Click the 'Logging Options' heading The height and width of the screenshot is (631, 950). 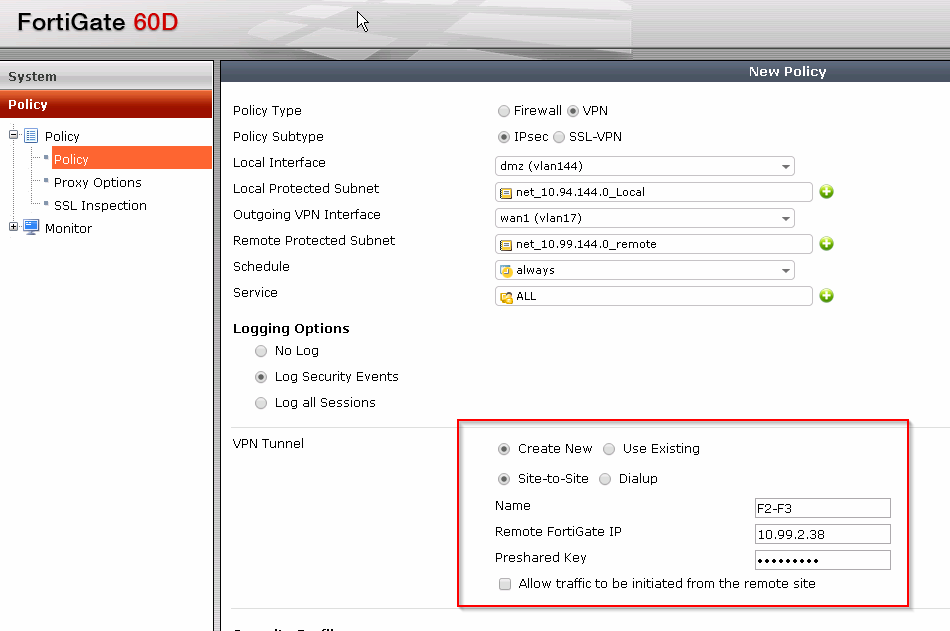tap(291, 329)
